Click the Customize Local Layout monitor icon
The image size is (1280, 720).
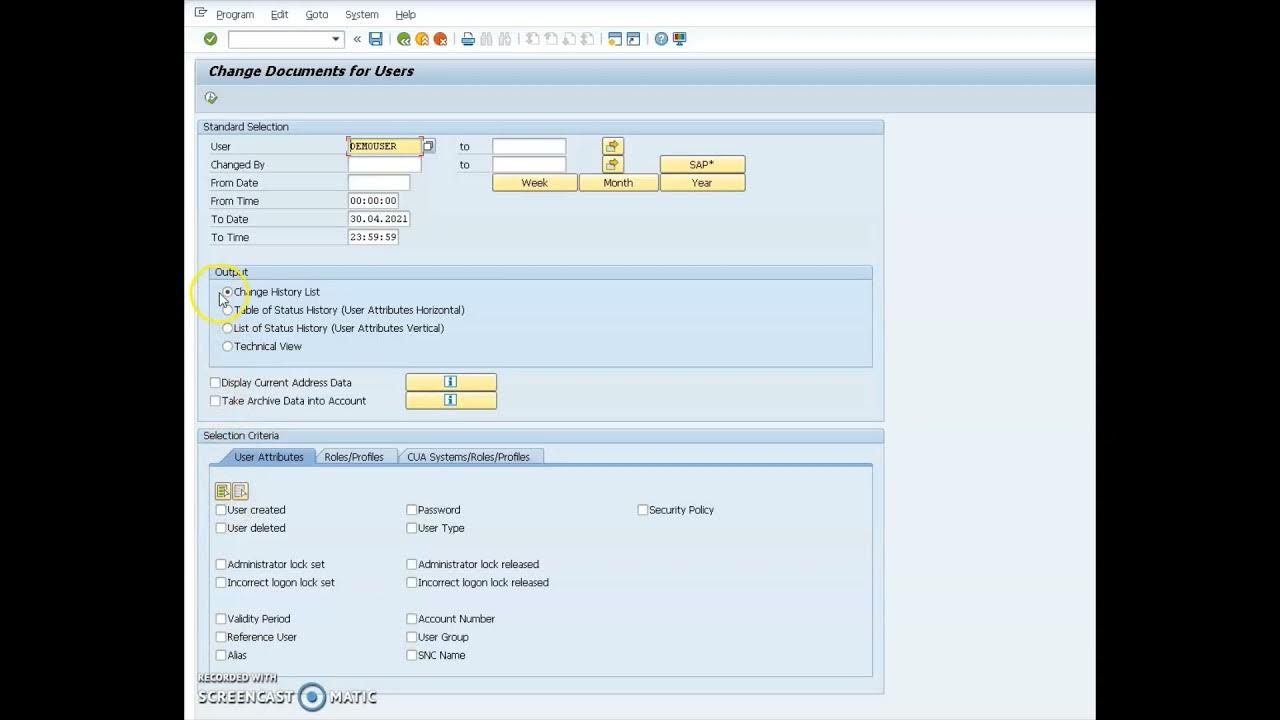point(680,39)
